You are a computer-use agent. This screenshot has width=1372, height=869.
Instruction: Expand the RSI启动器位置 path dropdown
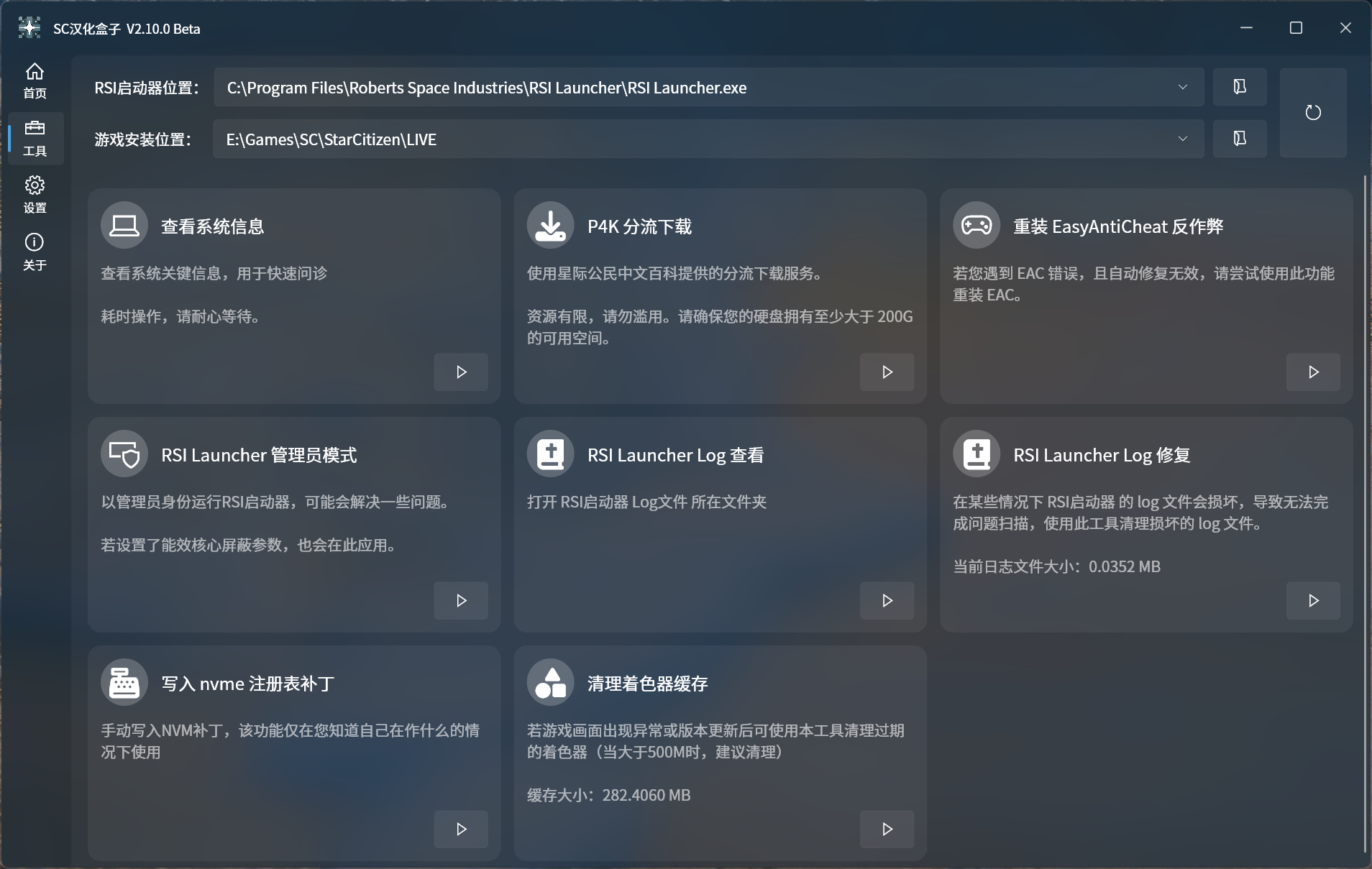point(1182,87)
